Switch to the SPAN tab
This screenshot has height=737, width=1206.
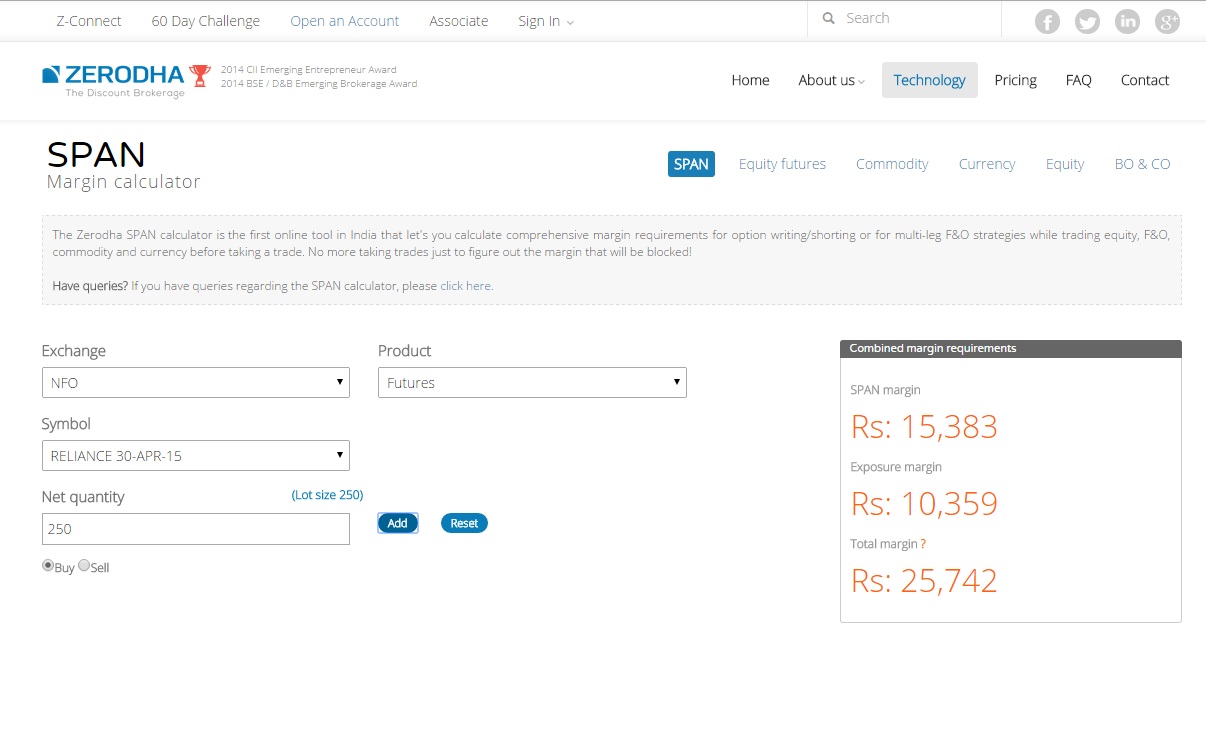pos(691,164)
